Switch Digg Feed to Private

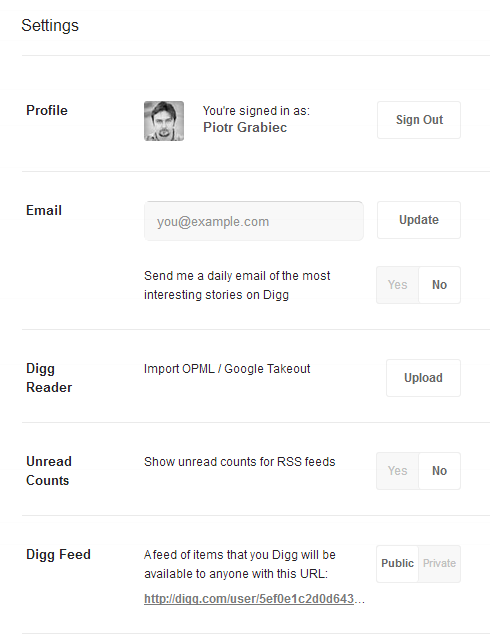[439, 564]
